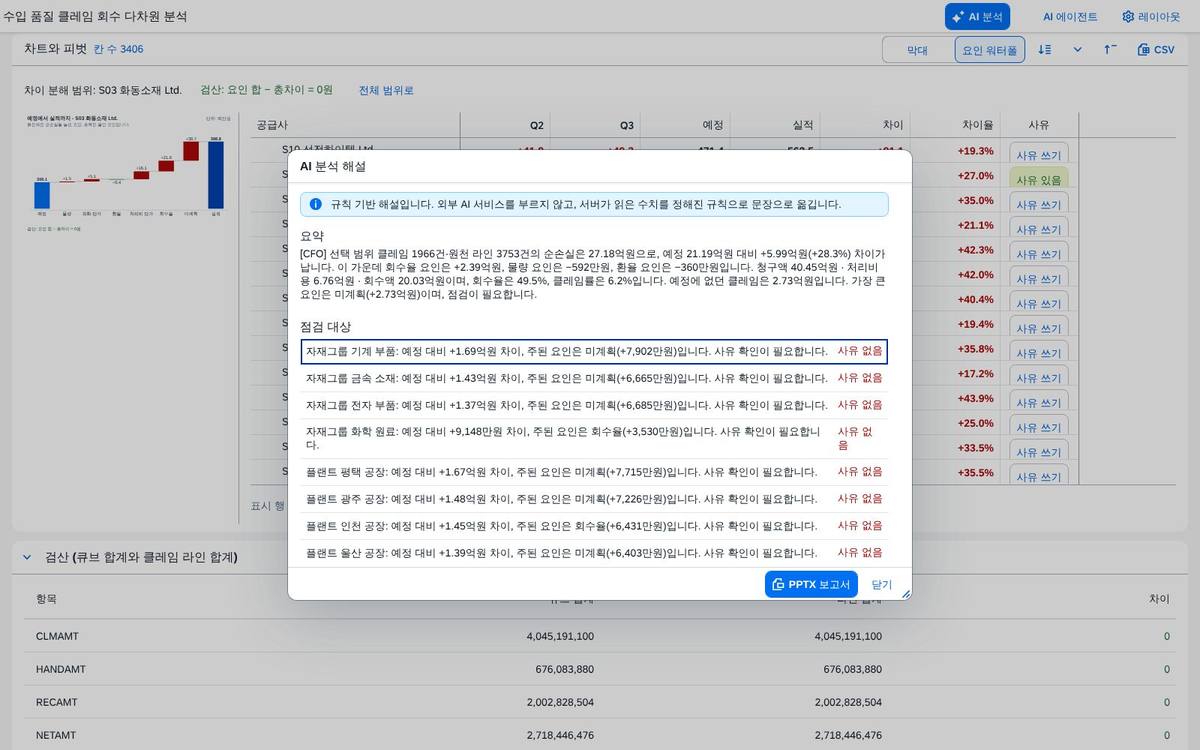
Task: Click the 사유 column header
Action: click(x=1039, y=125)
